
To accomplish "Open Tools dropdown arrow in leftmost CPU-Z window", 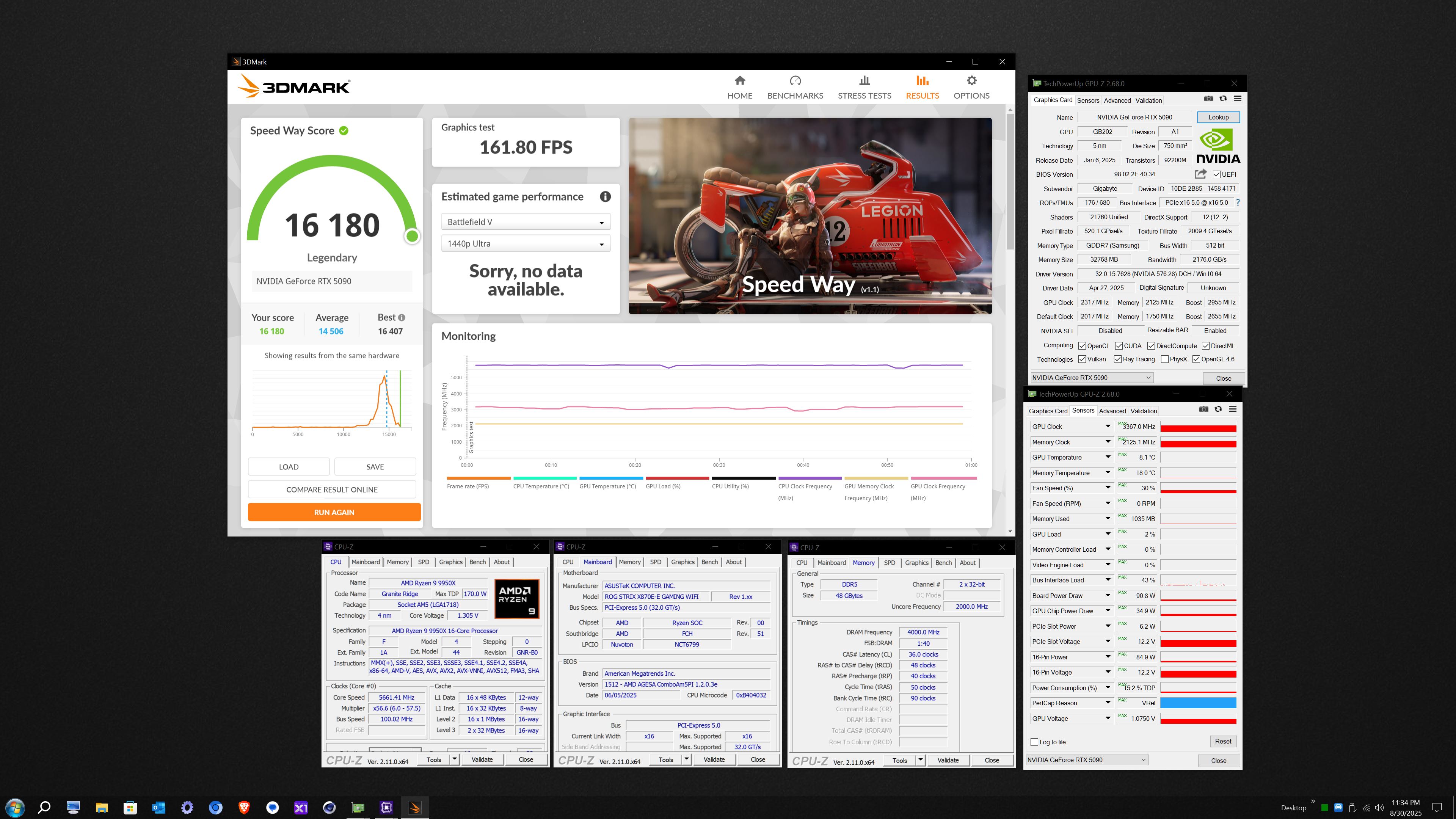I will click(x=455, y=759).
